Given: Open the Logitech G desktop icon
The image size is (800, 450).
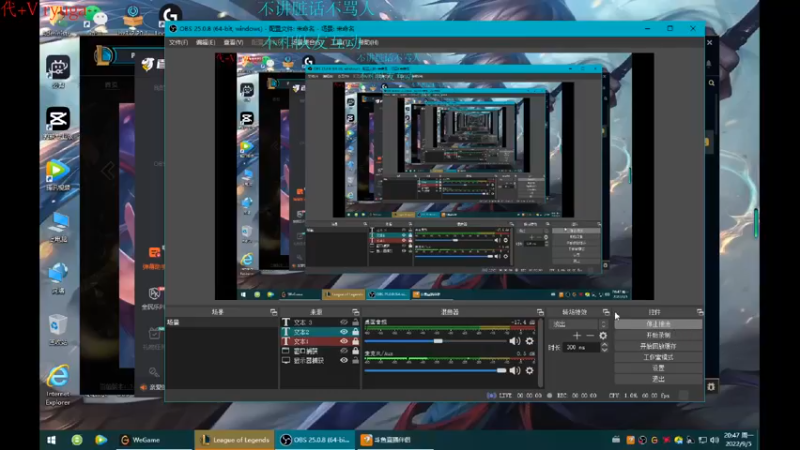Looking at the screenshot, I should (x=170, y=15).
